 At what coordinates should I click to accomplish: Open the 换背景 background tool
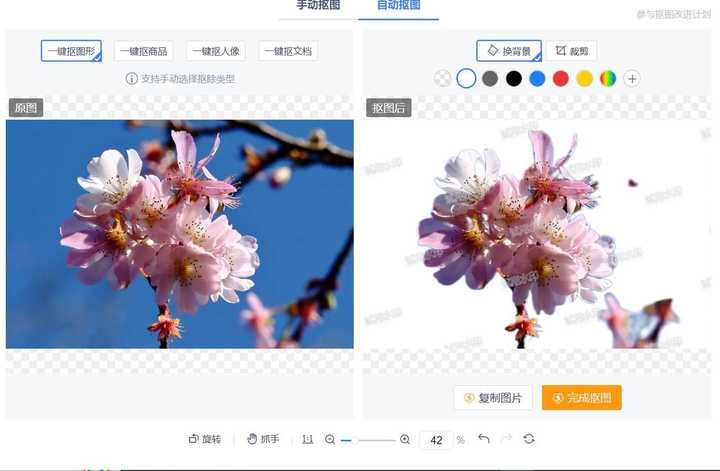[x=509, y=50]
